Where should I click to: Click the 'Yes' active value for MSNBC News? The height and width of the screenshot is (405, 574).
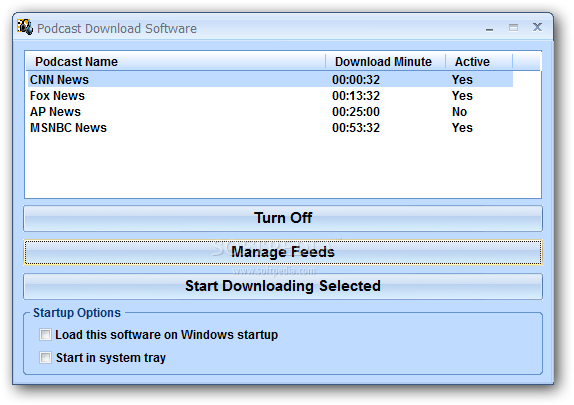click(x=462, y=128)
